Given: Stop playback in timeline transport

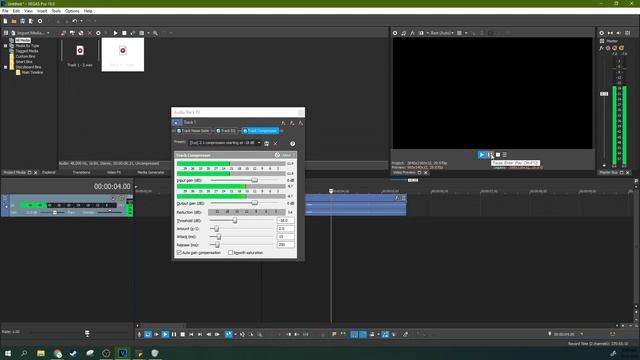Looking at the screenshot, I should pyautogui.click(x=183, y=334).
